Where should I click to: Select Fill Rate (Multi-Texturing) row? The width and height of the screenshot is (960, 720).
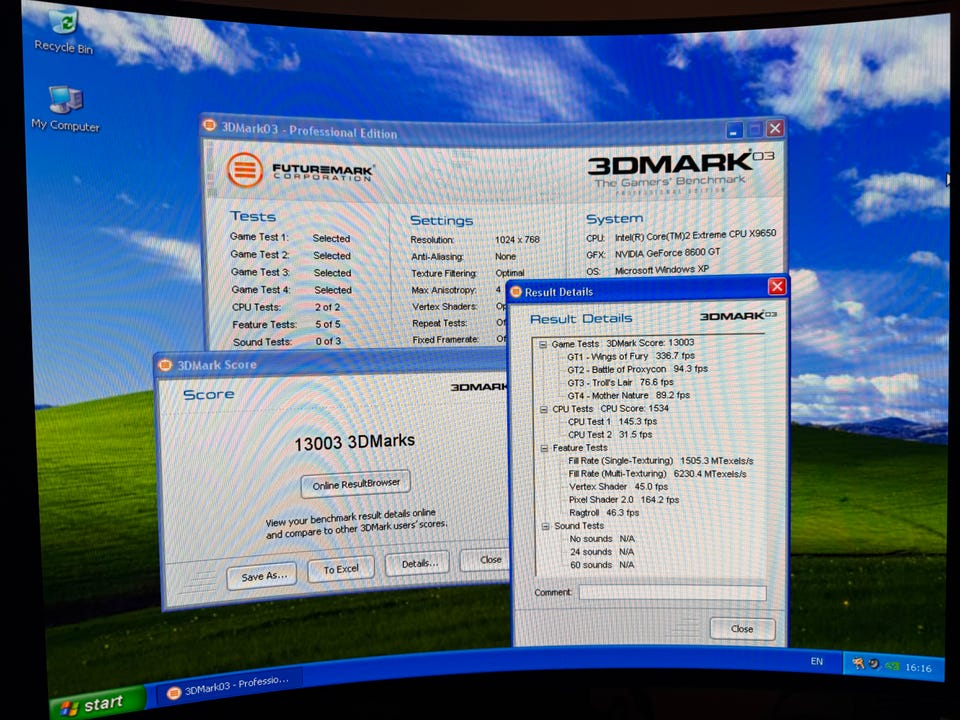click(x=658, y=473)
